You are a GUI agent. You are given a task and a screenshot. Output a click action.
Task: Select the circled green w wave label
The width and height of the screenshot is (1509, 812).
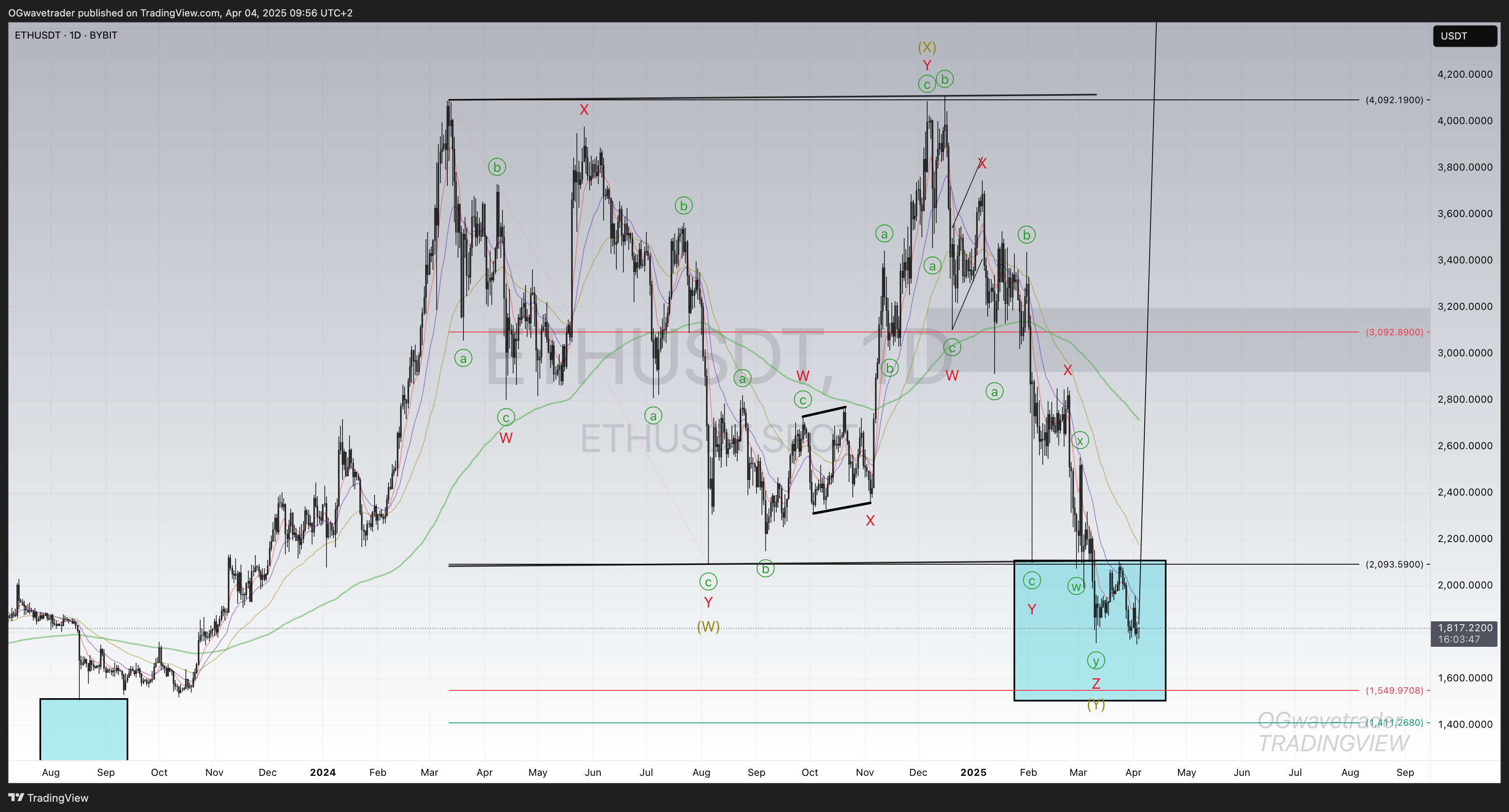[x=1076, y=586]
